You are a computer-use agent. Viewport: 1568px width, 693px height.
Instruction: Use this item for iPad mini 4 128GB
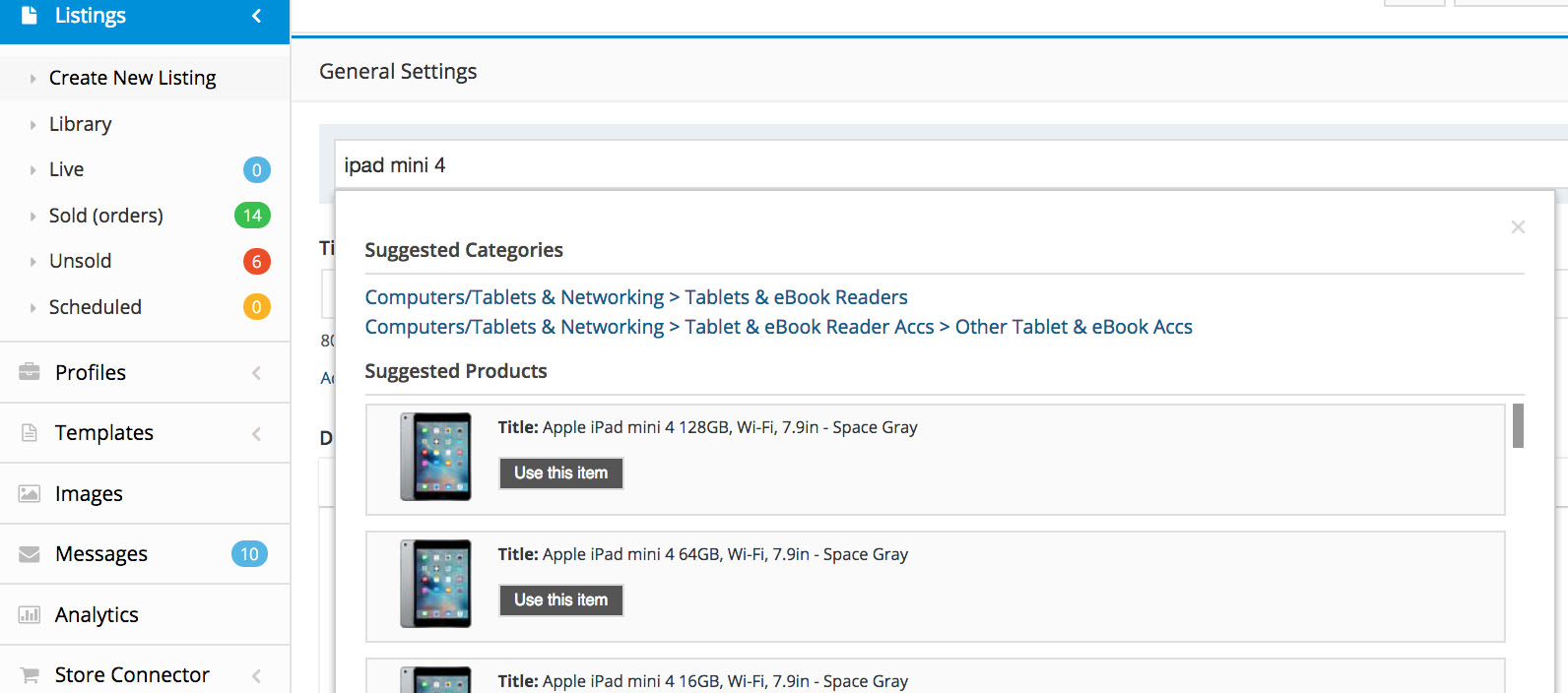coord(561,473)
